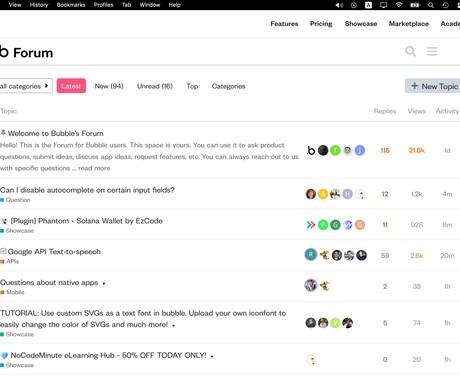Click the Mobile category tag
Image resolution: width=460 pixels, height=380 pixels.
coord(12,292)
